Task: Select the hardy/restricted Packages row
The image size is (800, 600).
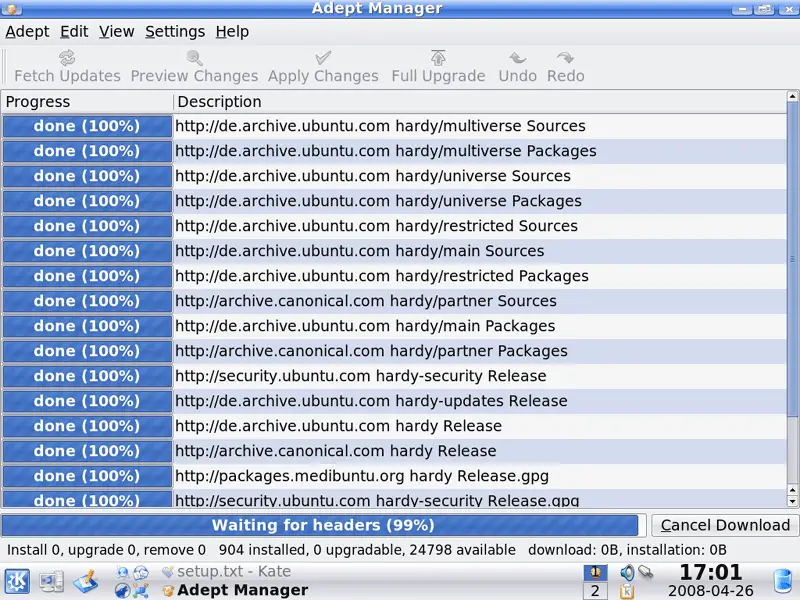Action: pyautogui.click(x=394, y=276)
